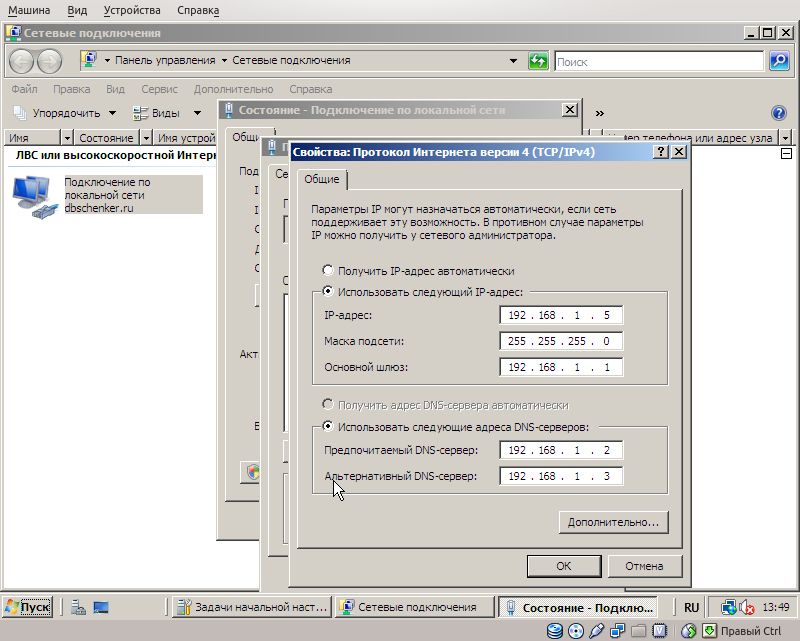Click the muted speaker icon in the system tray
Viewport: 800px width, 641px height.
[x=746, y=607]
